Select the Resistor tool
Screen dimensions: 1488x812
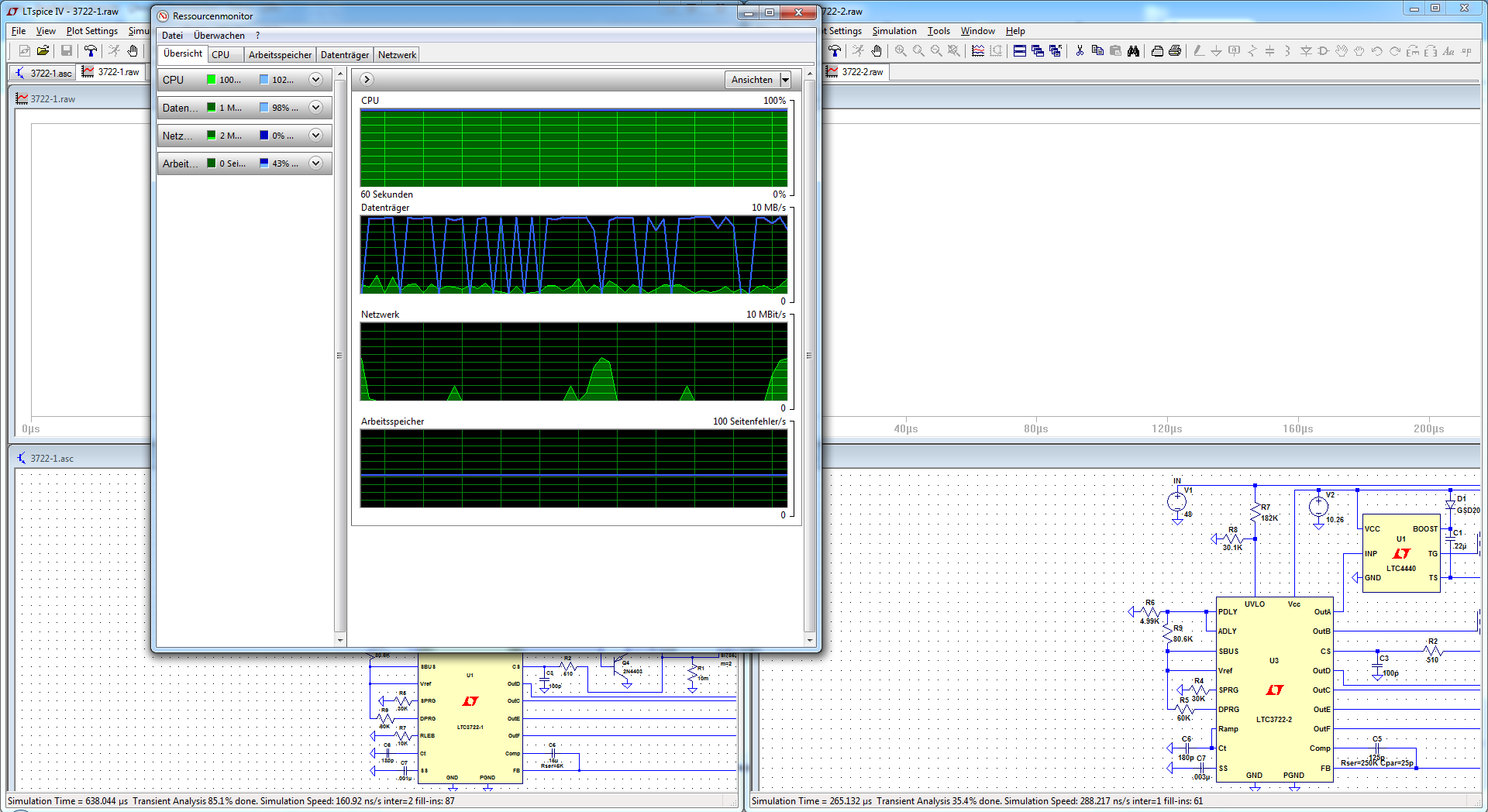coord(1252,50)
